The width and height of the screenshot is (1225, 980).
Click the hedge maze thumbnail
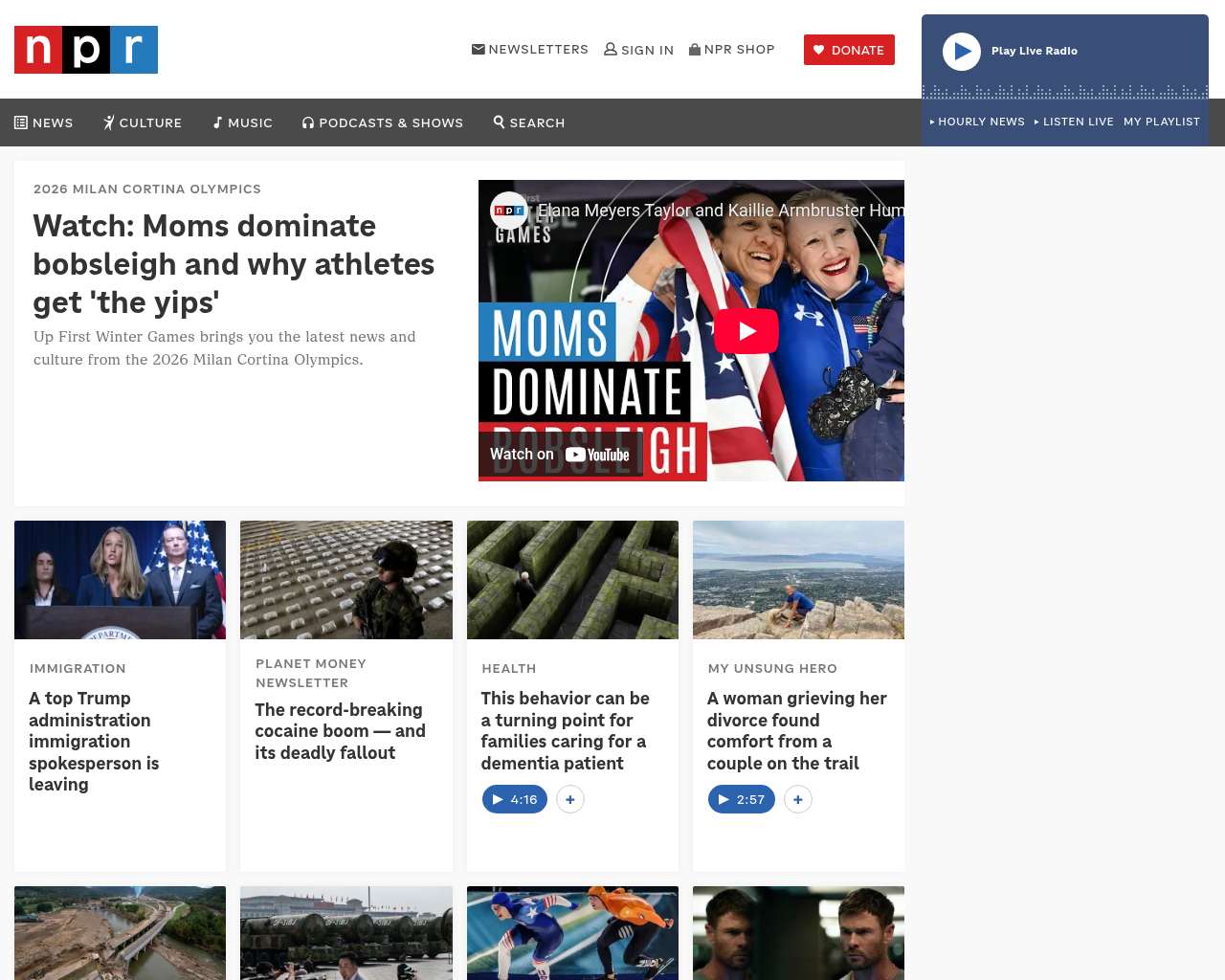click(x=572, y=580)
